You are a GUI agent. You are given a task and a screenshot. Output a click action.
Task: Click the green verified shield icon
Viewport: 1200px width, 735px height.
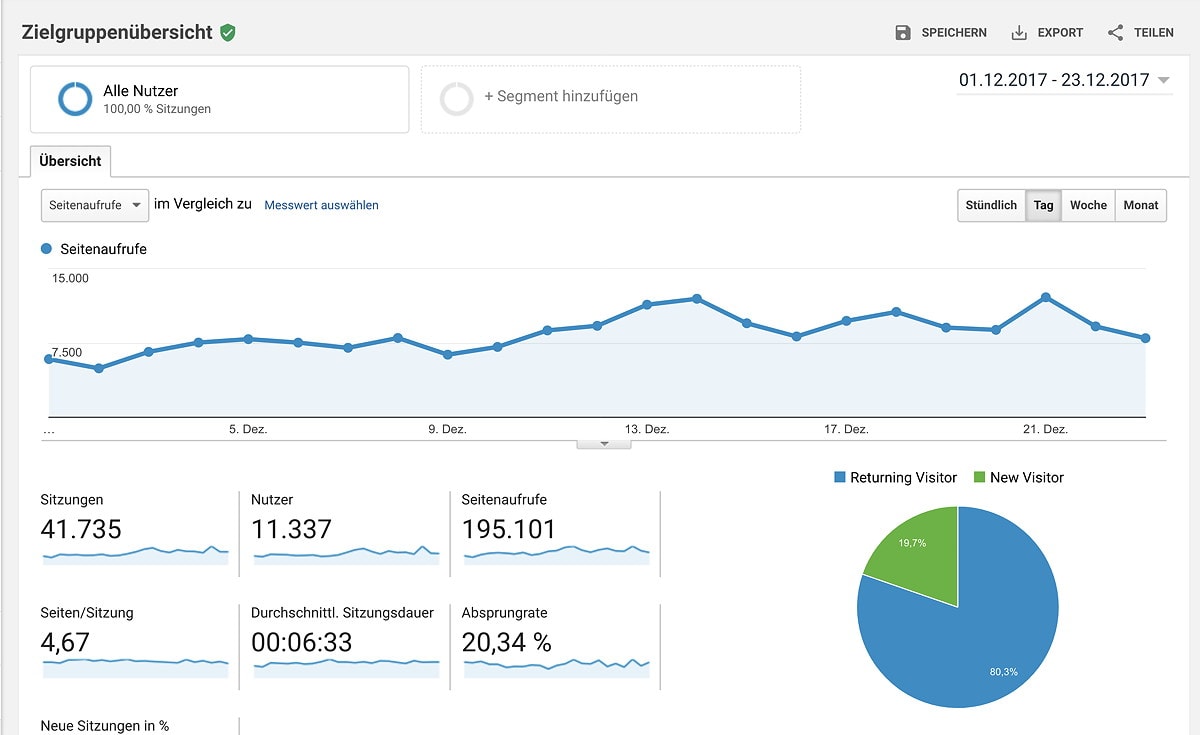click(228, 33)
